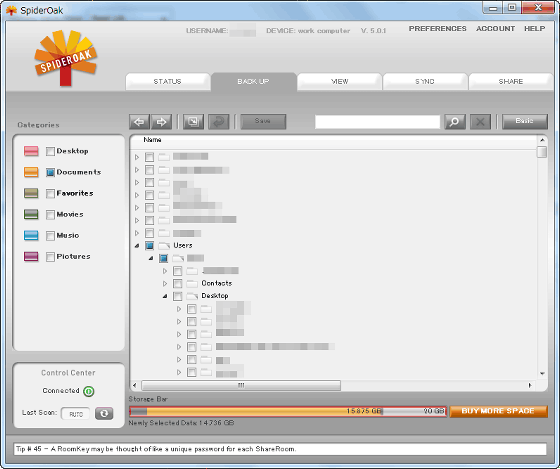Select the Users tree row label
The image size is (560, 469).
click(x=183, y=246)
